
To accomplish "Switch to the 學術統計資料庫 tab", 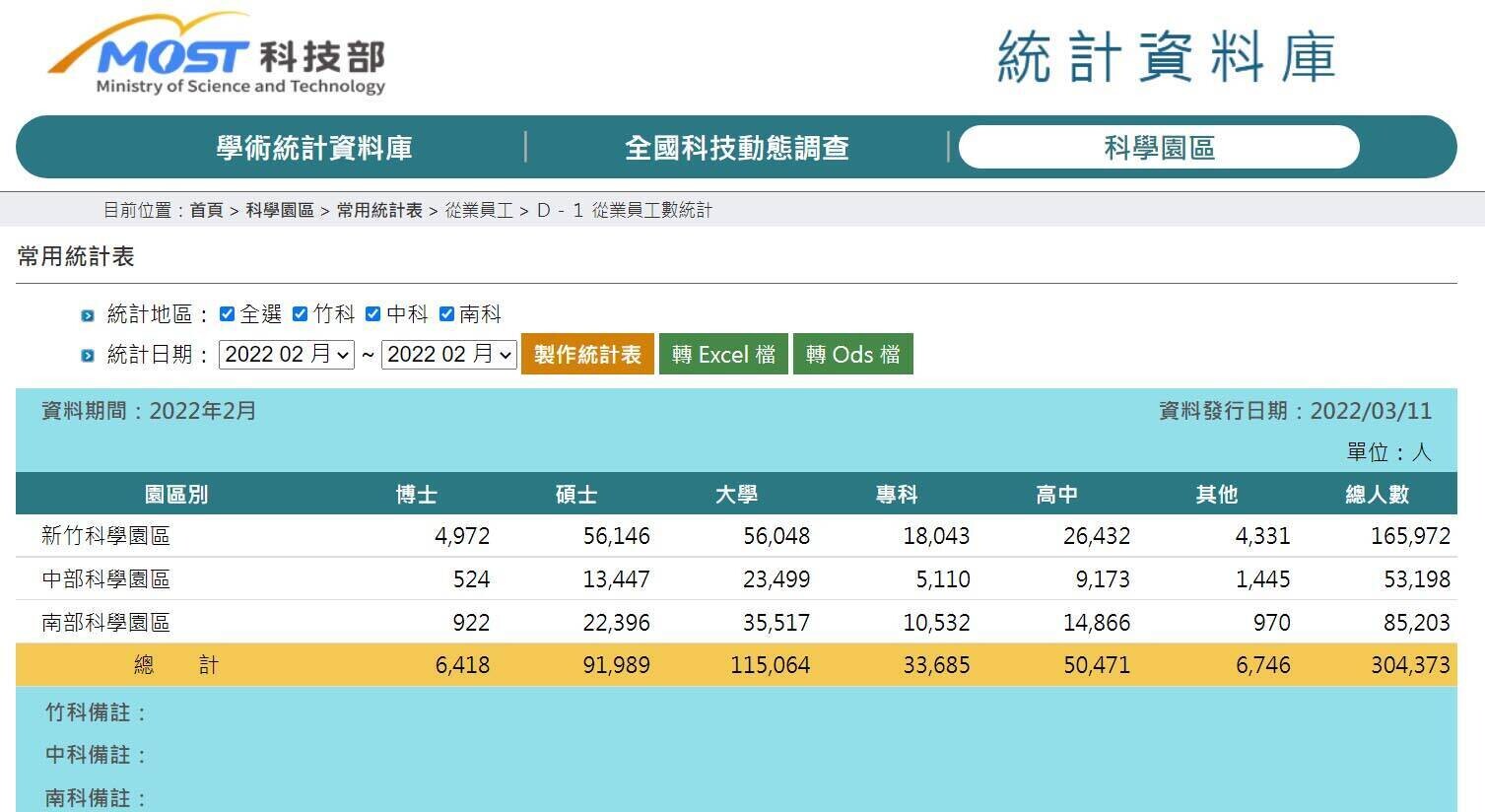I will coord(313,146).
